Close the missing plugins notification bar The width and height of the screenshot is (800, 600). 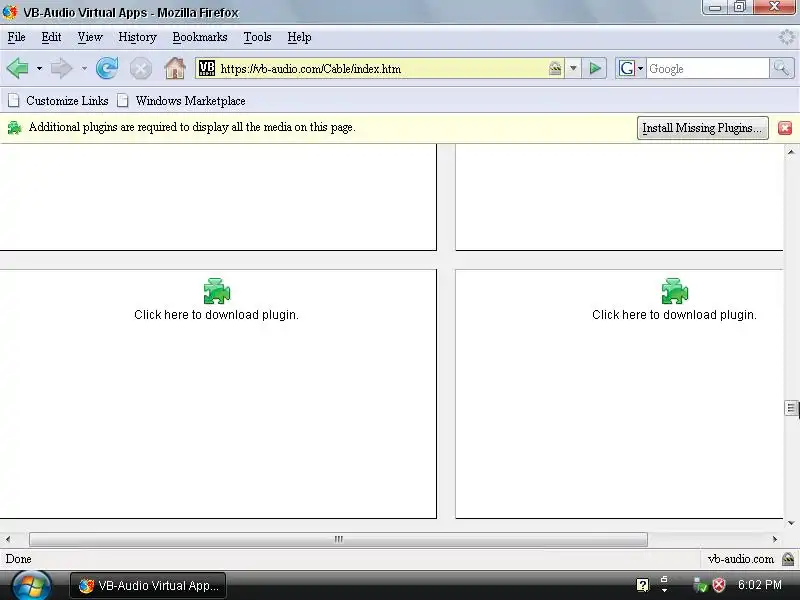(x=785, y=128)
